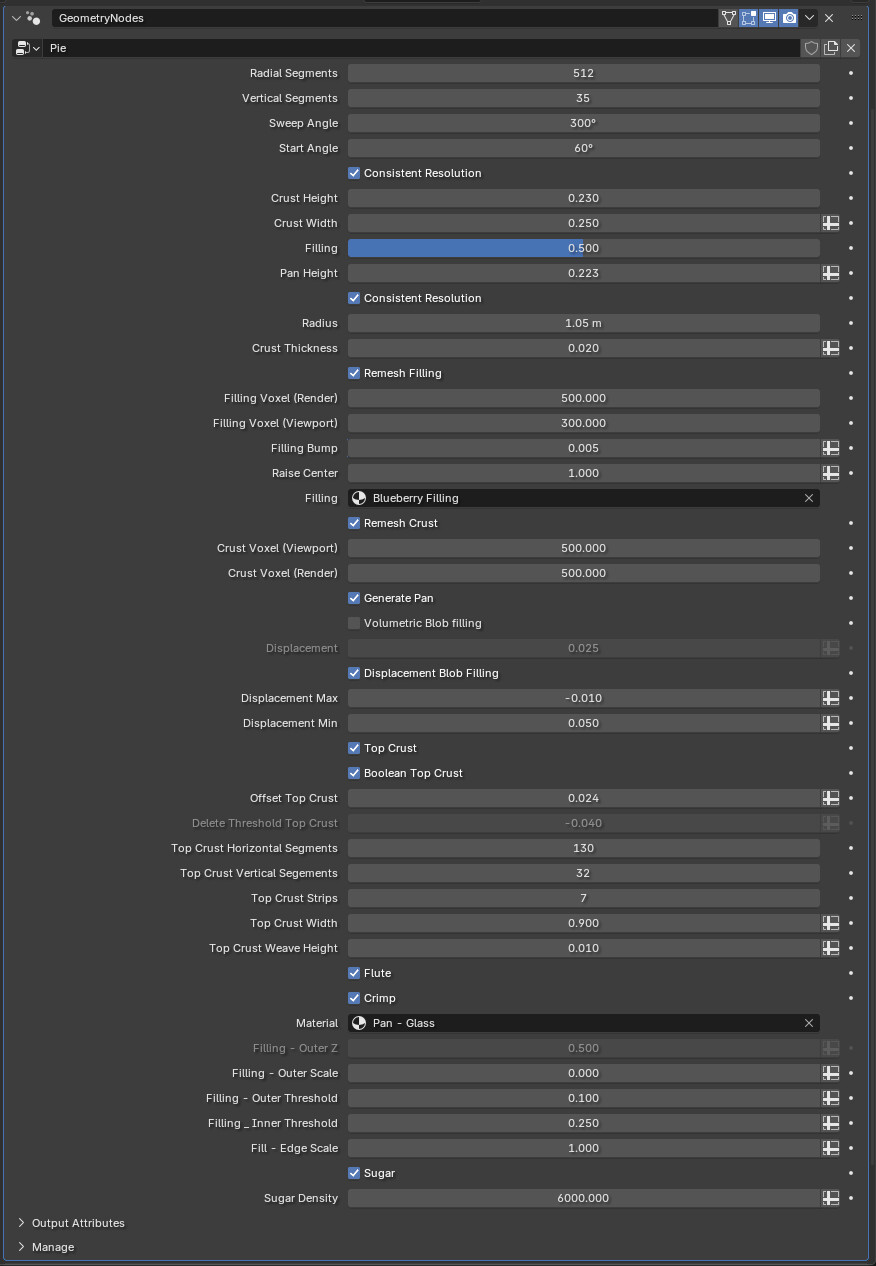Toggle the modifier's edit mode display icon
This screenshot has width=876, height=1266.
tap(749, 18)
